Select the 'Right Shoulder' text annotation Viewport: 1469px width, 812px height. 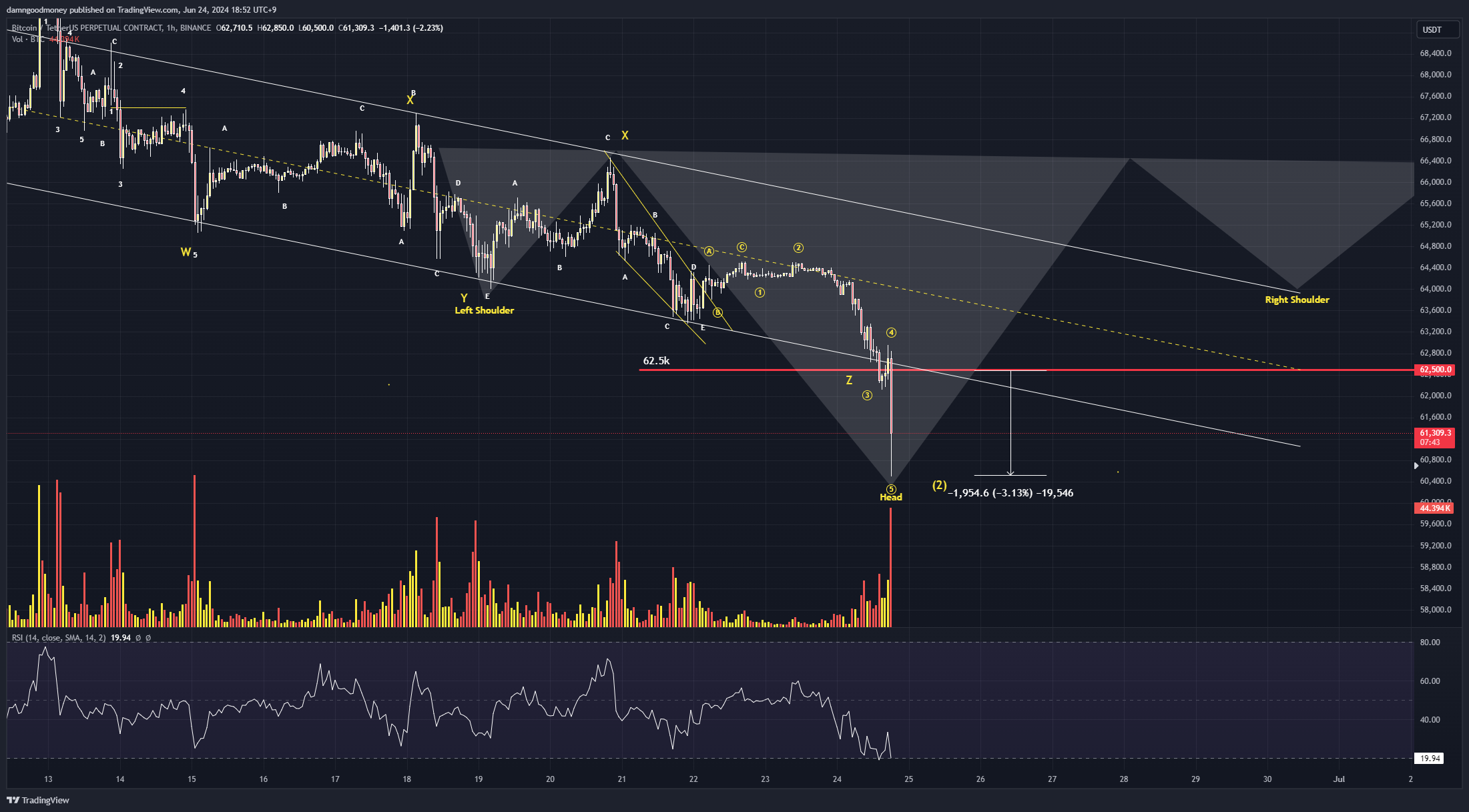pos(1297,300)
